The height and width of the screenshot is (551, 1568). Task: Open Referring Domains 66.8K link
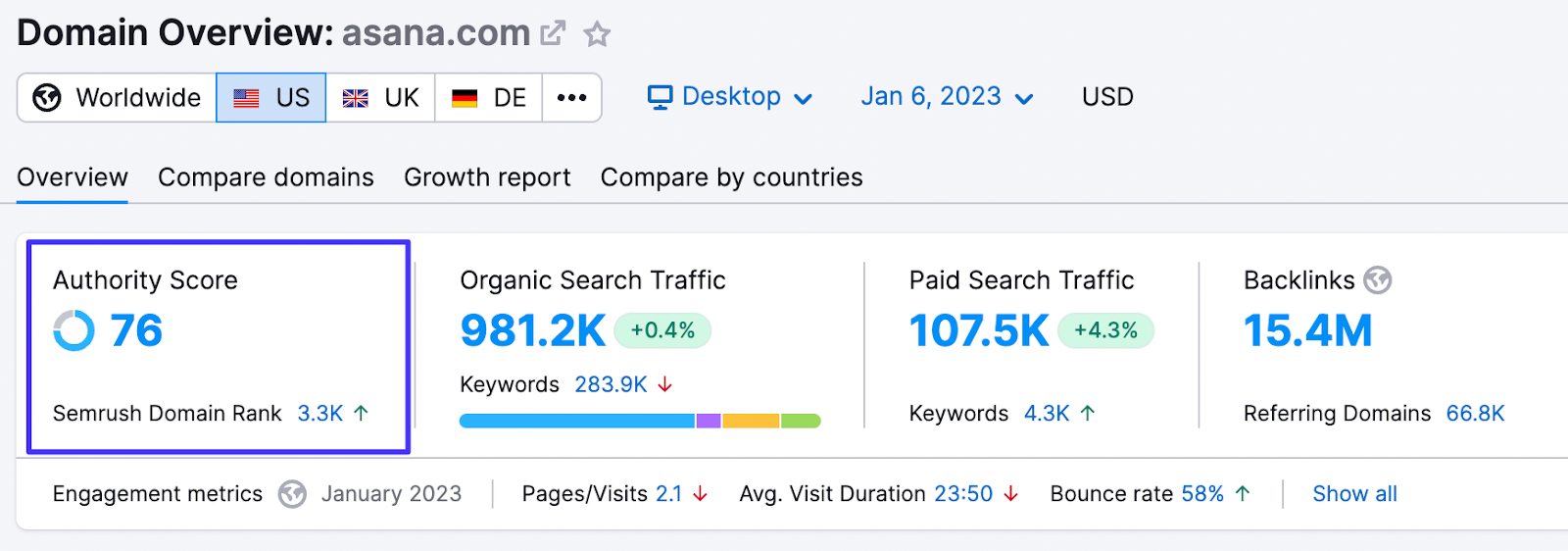click(1475, 414)
